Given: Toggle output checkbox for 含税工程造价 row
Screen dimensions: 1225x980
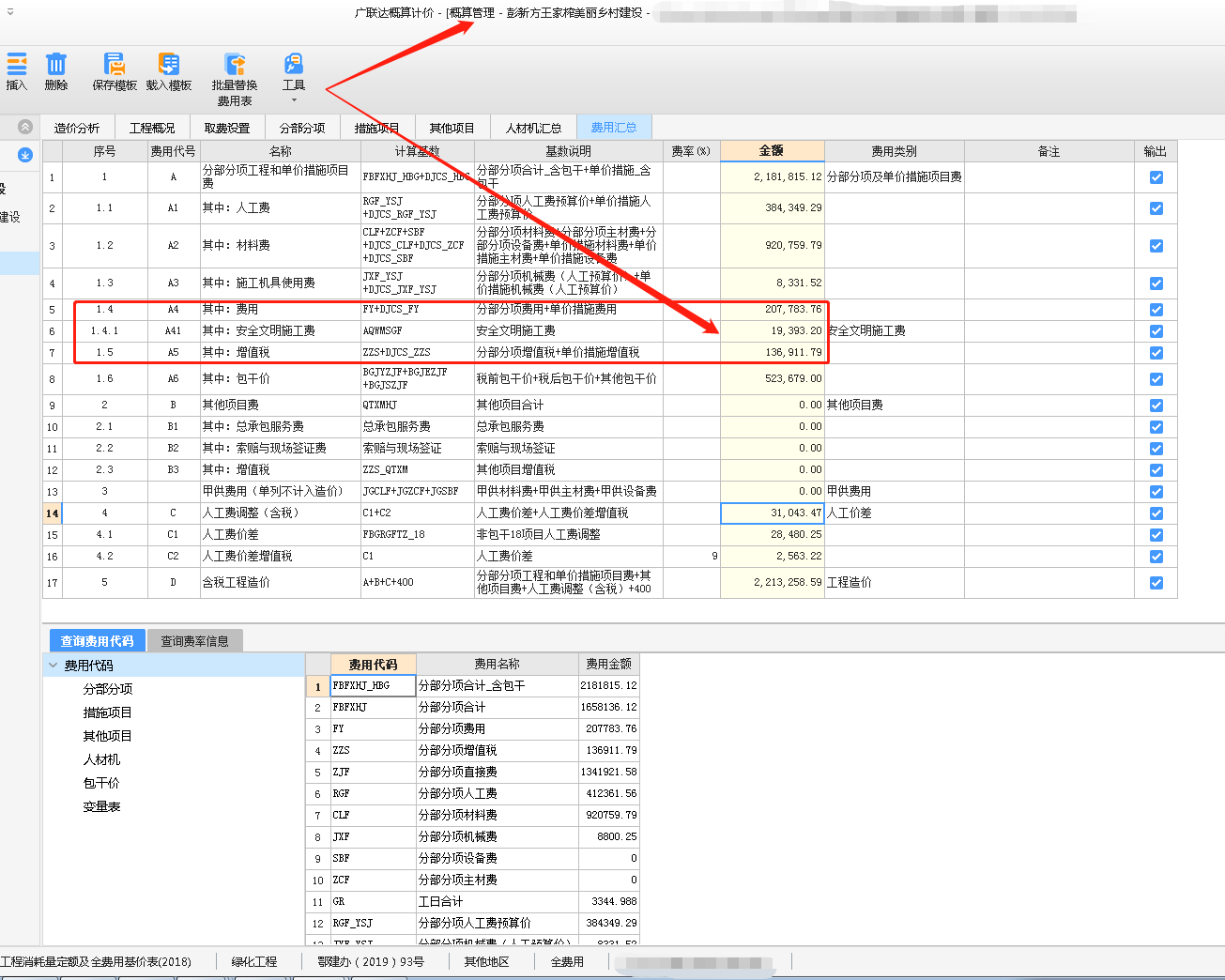Looking at the screenshot, I should (1156, 583).
